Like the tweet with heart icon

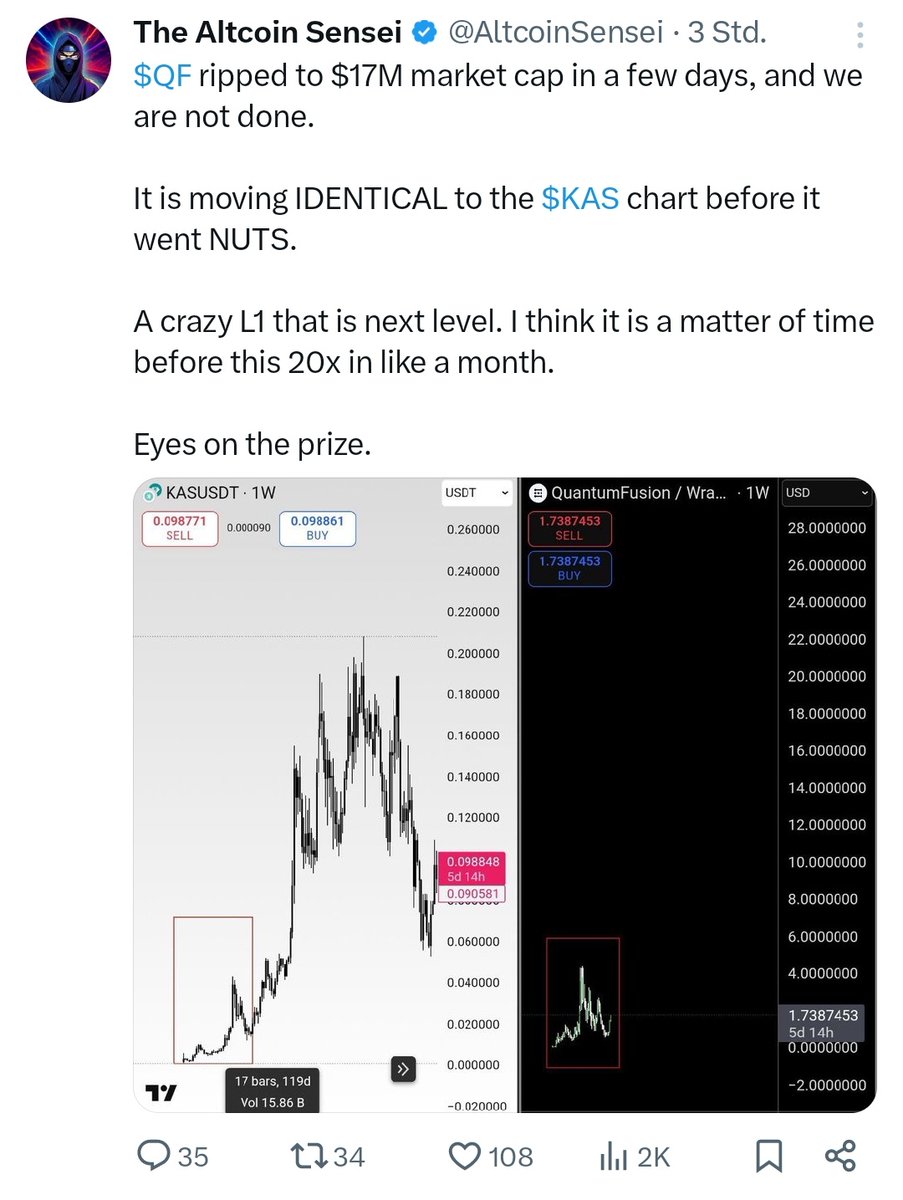click(x=465, y=1157)
